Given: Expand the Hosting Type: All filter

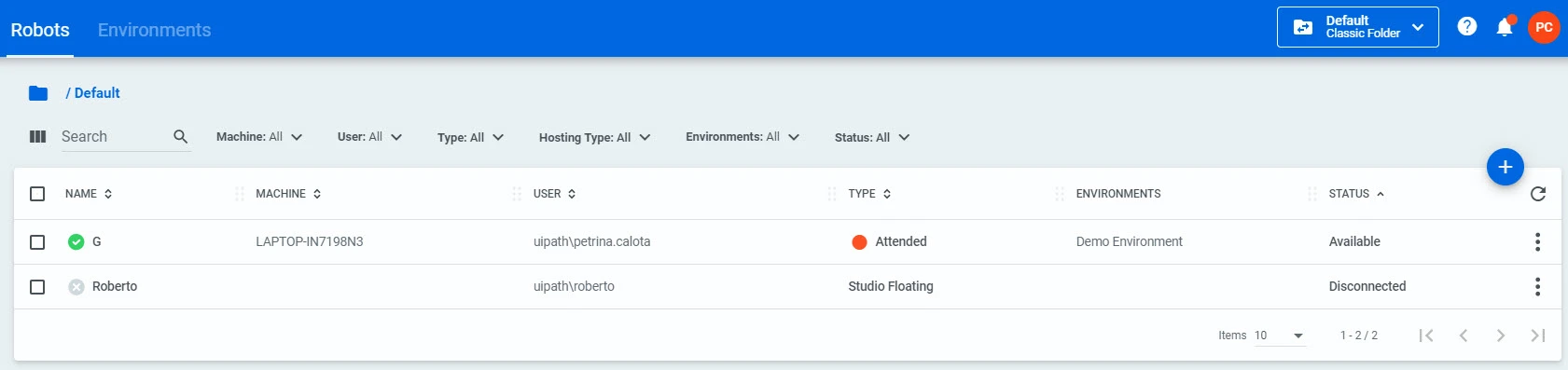Looking at the screenshot, I should click(594, 137).
